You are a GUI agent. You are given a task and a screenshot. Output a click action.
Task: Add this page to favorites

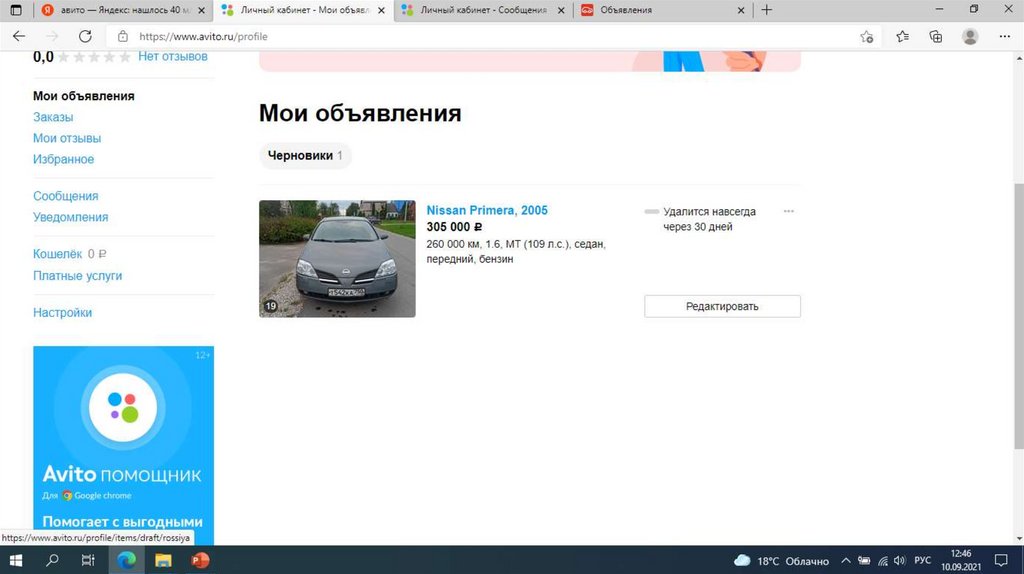tap(867, 37)
